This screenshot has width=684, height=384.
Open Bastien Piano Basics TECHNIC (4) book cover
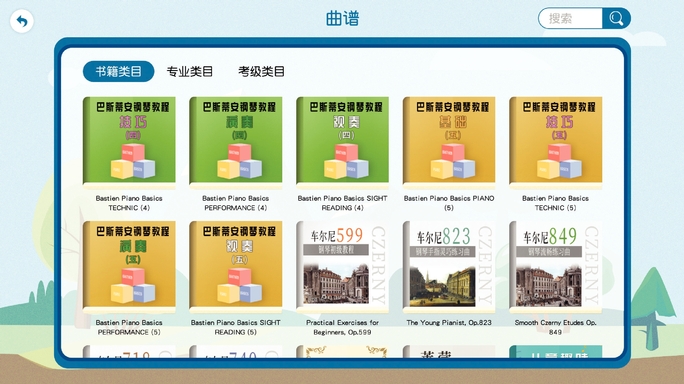(129, 142)
